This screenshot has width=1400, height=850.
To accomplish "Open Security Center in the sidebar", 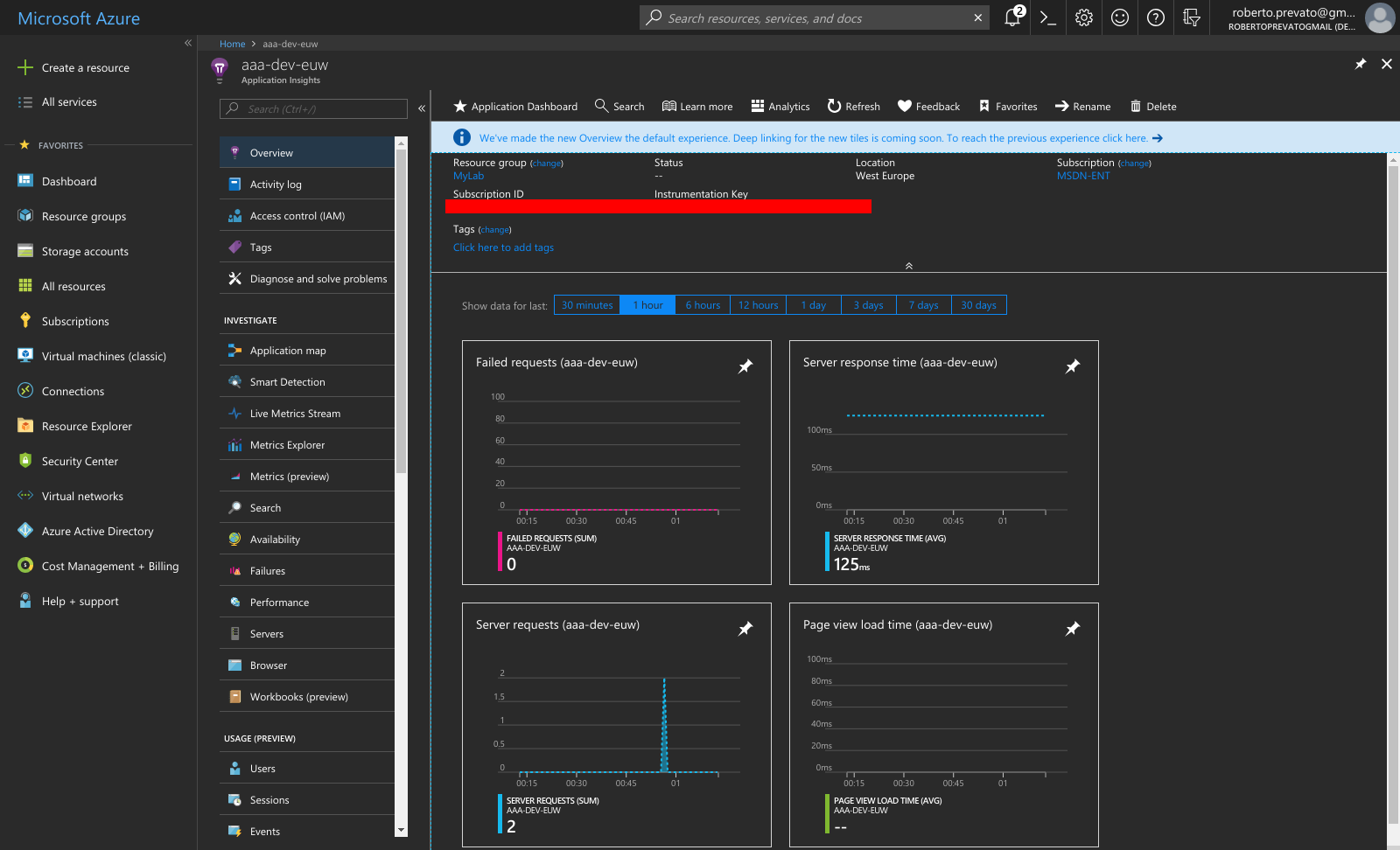I will (80, 461).
